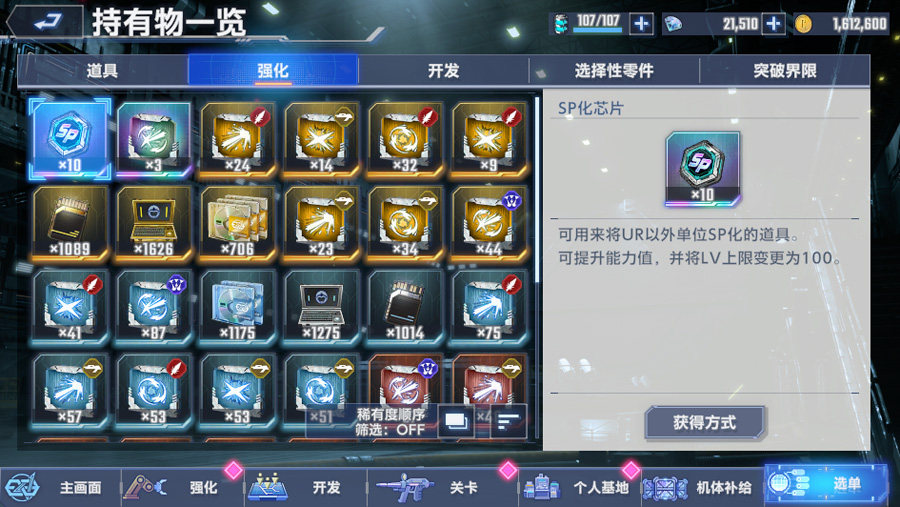900x507 pixels.
Task: Select the blue disc stack item ×1175
Action: tap(237, 307)
